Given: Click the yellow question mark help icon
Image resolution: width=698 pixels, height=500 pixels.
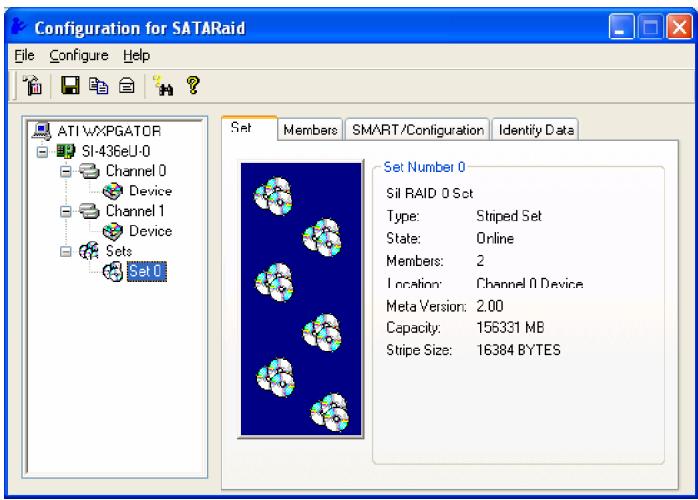Looking at the screenshot, I should click(193, 85).
